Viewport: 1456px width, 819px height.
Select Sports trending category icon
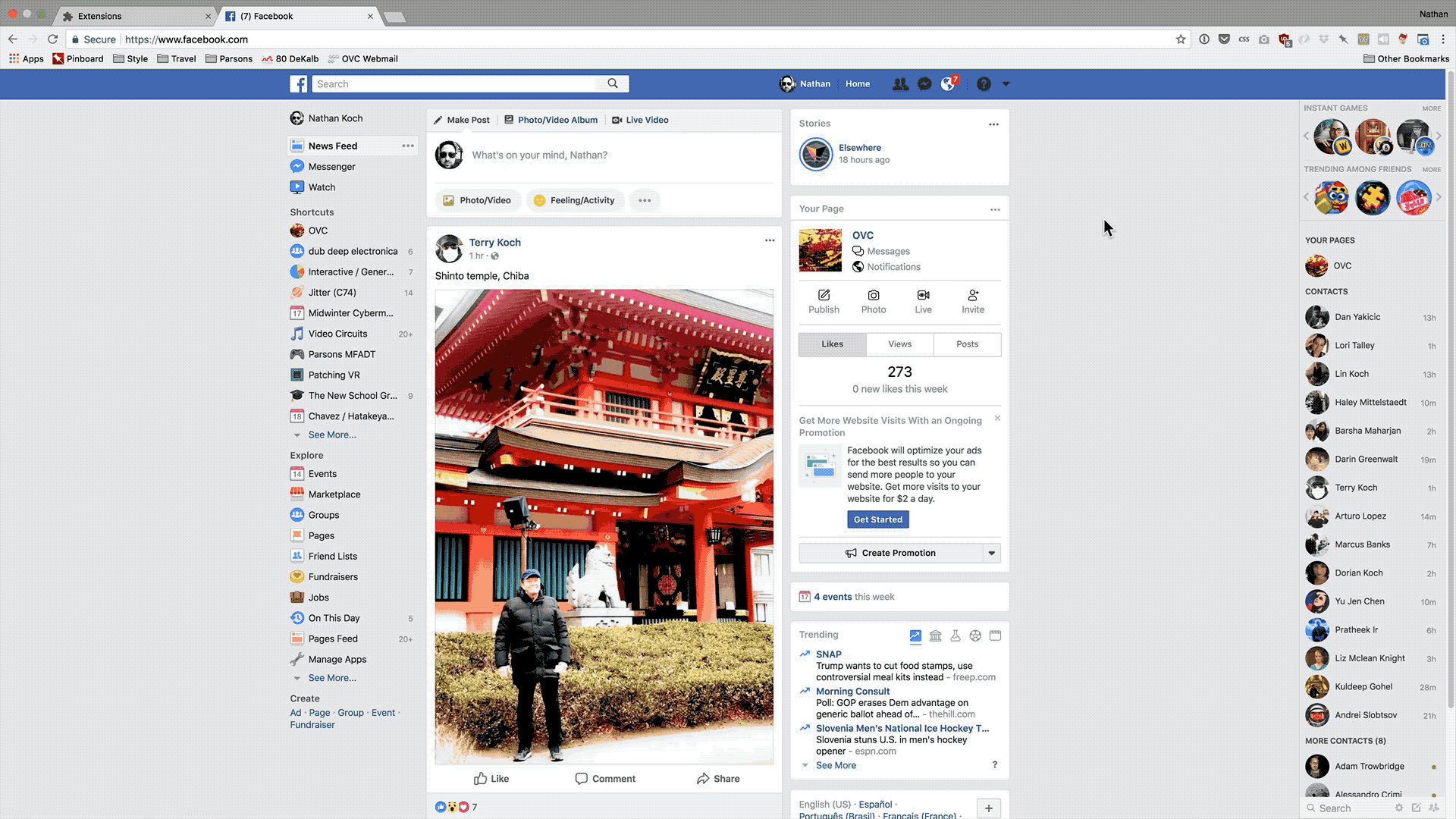[x=975, y=636]
